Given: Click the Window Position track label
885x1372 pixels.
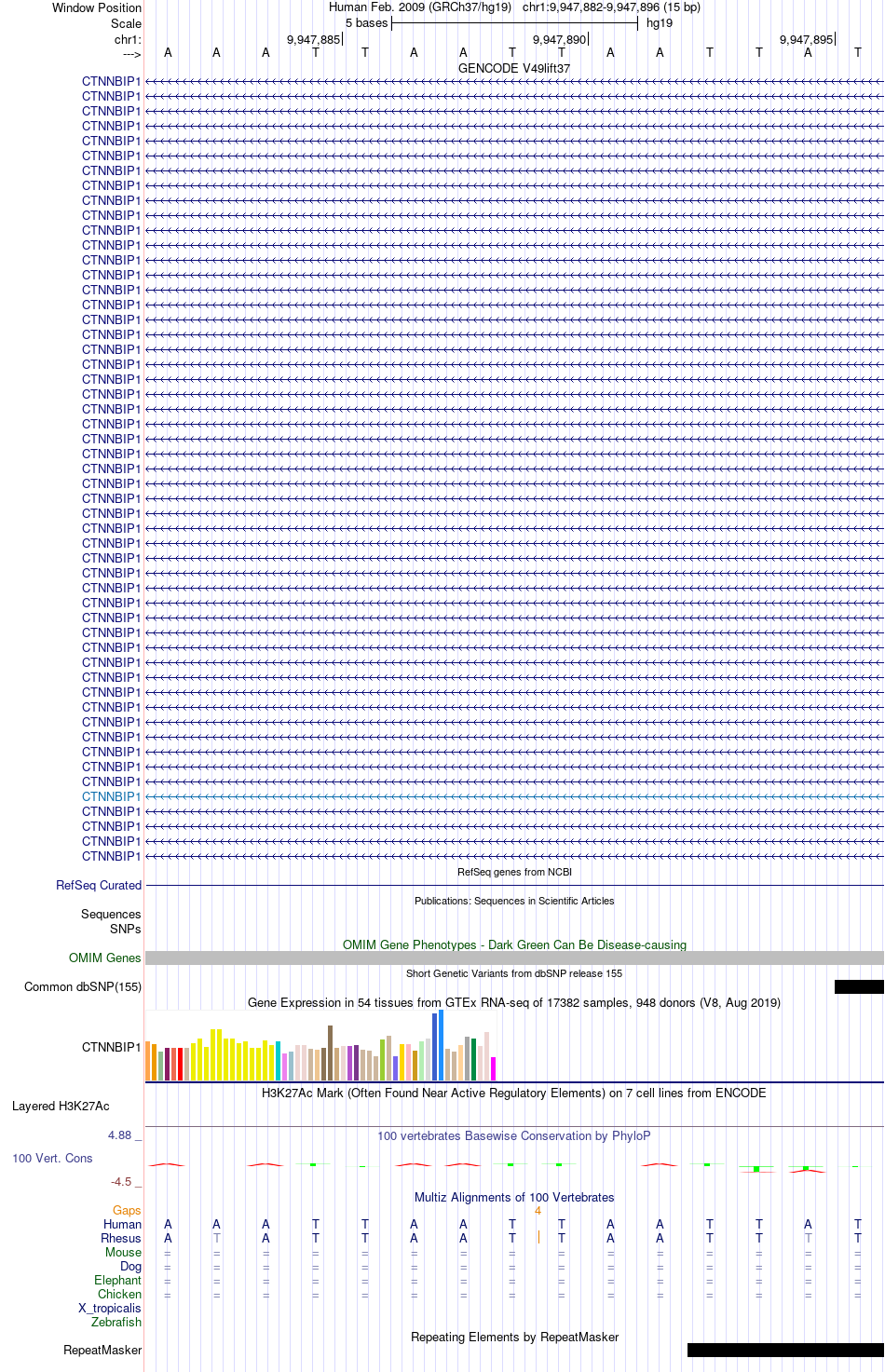Looking at the screenshot, I should pyautogui.click(x=97, y=7).
